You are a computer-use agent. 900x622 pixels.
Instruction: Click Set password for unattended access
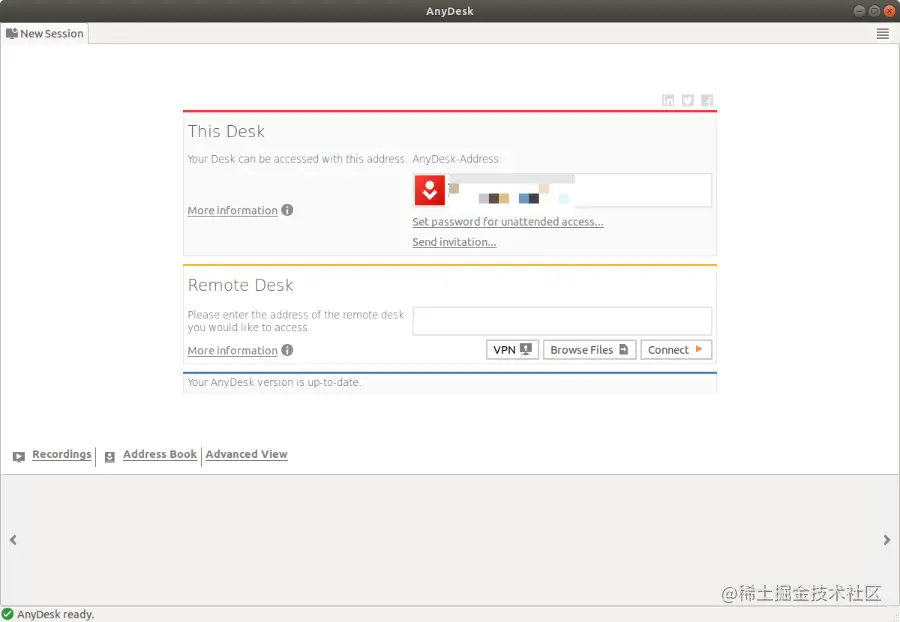tap(507, 221)
